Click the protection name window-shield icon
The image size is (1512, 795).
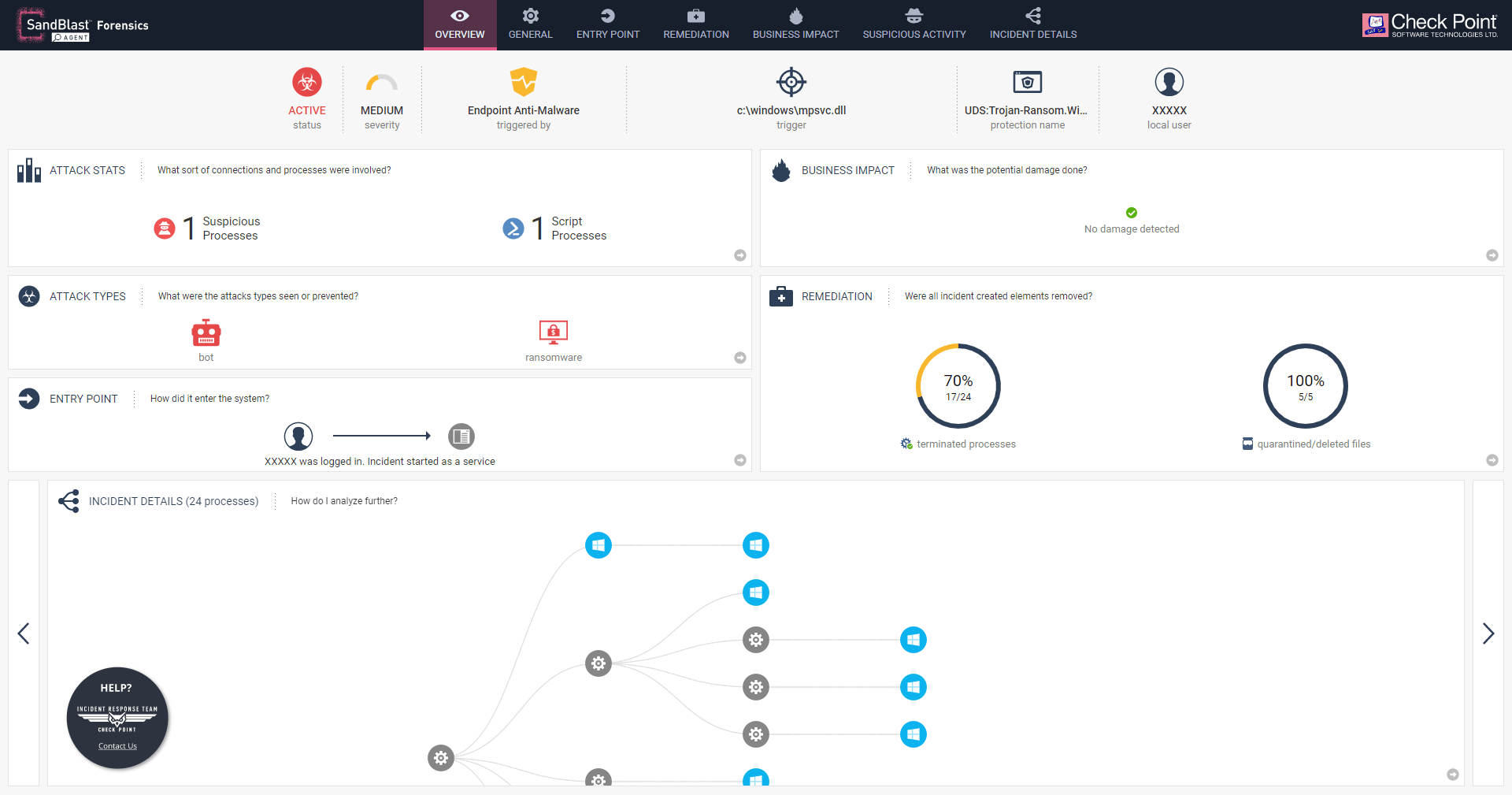(x=1028, y=82)
